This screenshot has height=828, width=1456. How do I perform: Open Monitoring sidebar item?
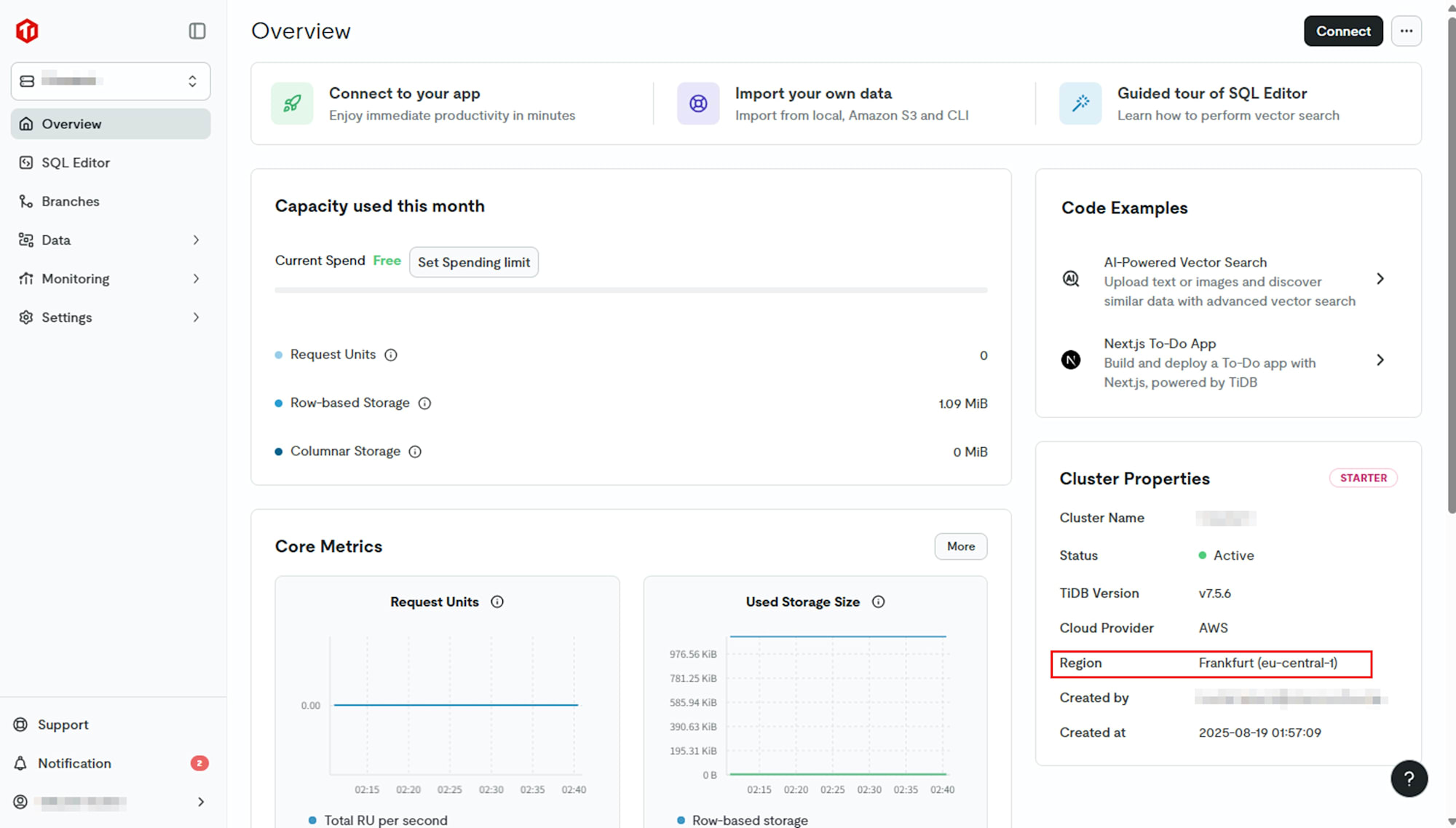(x=111, y=278)
